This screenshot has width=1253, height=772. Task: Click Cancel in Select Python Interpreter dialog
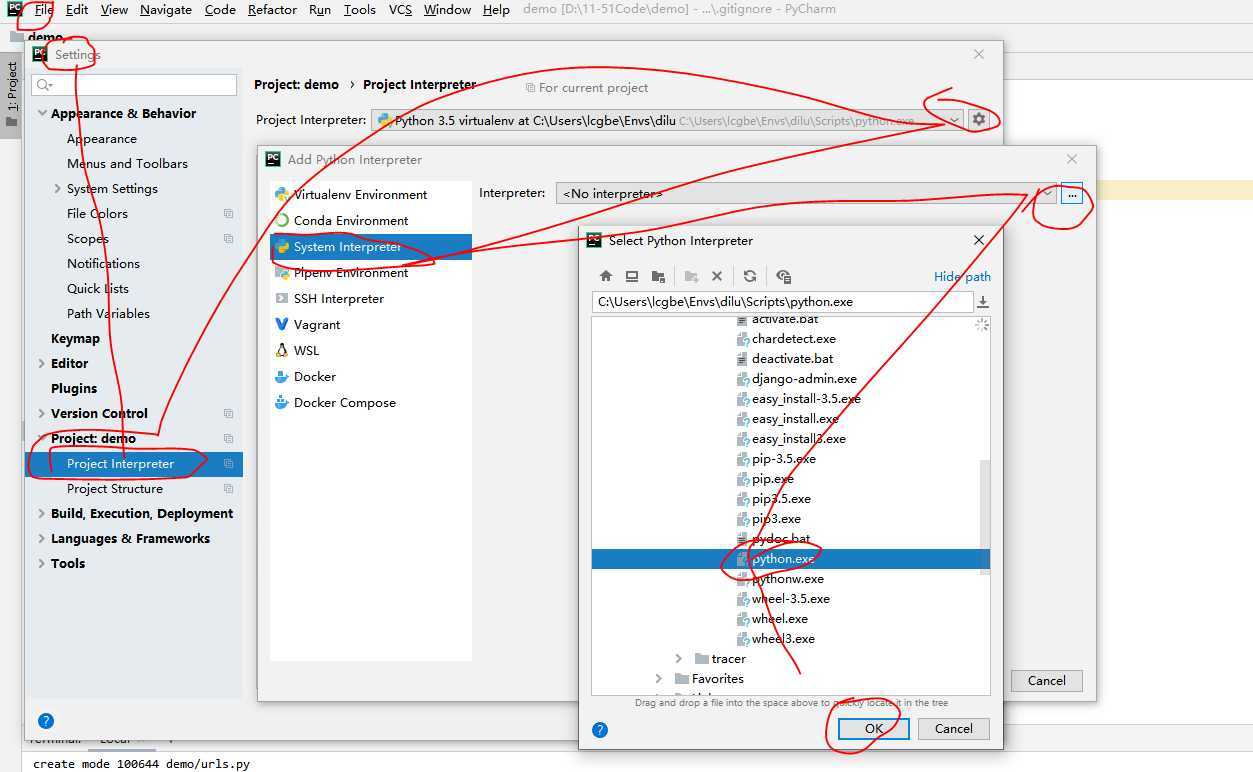[x=953, y=729]
